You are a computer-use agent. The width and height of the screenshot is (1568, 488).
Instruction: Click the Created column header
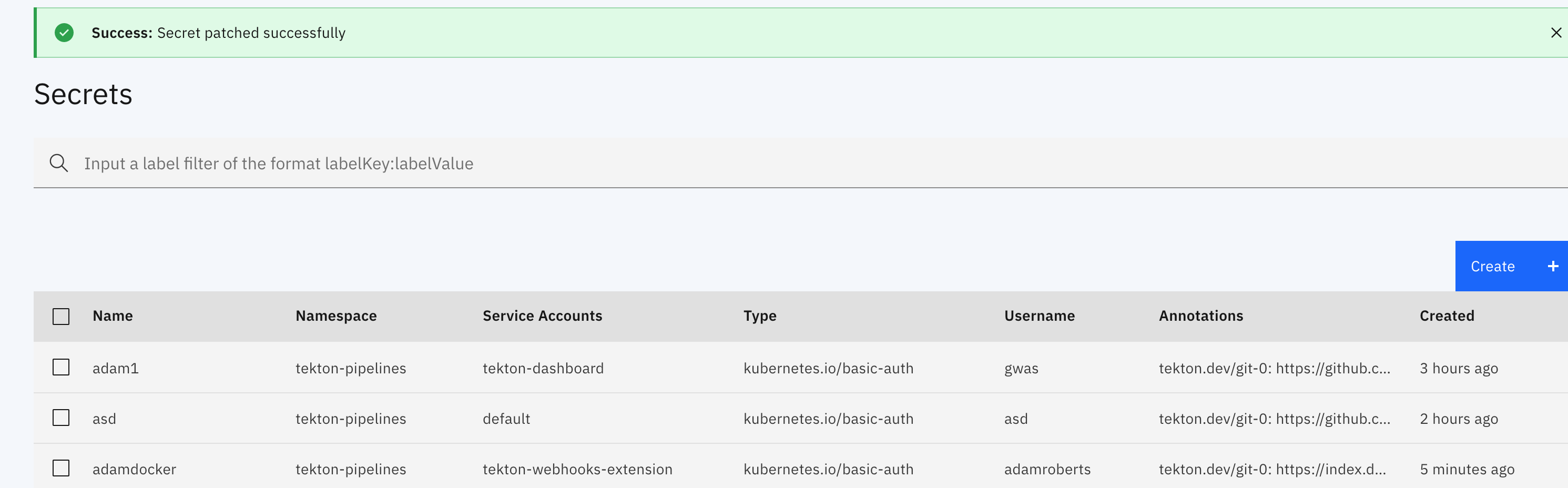pos(1447,315)
